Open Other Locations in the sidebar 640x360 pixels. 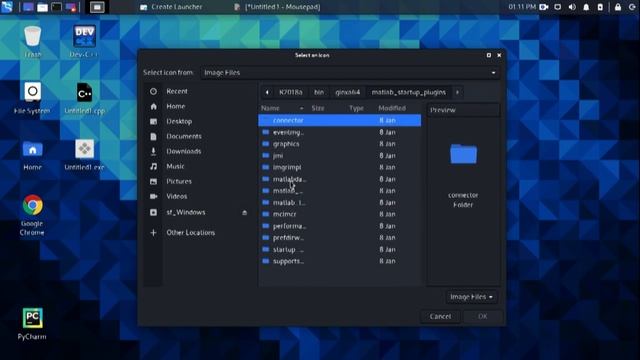tap(190, 233)
